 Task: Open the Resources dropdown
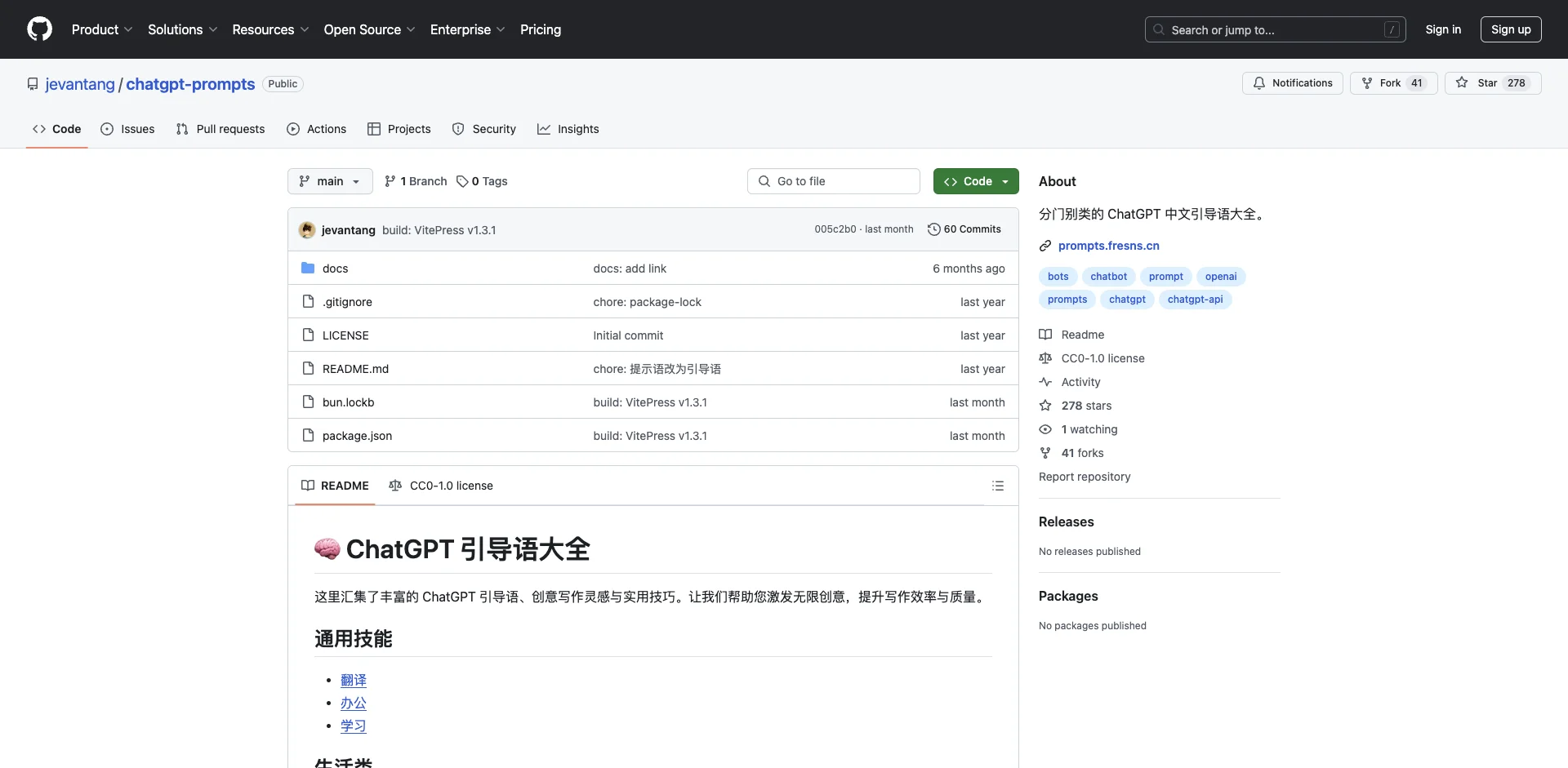(x=270, y=29)
